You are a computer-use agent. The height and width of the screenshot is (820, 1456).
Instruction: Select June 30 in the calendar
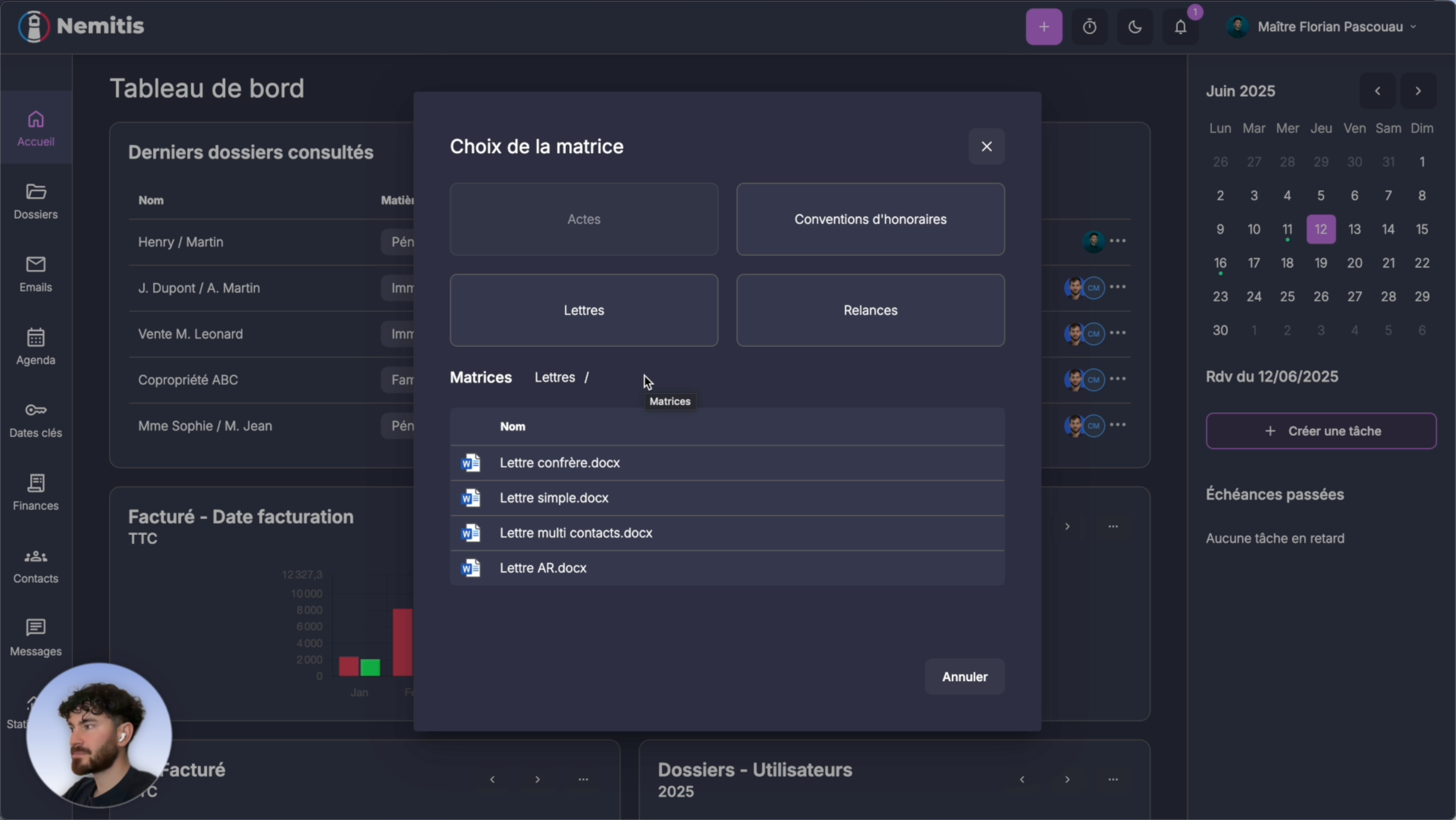click(1220, 330)
